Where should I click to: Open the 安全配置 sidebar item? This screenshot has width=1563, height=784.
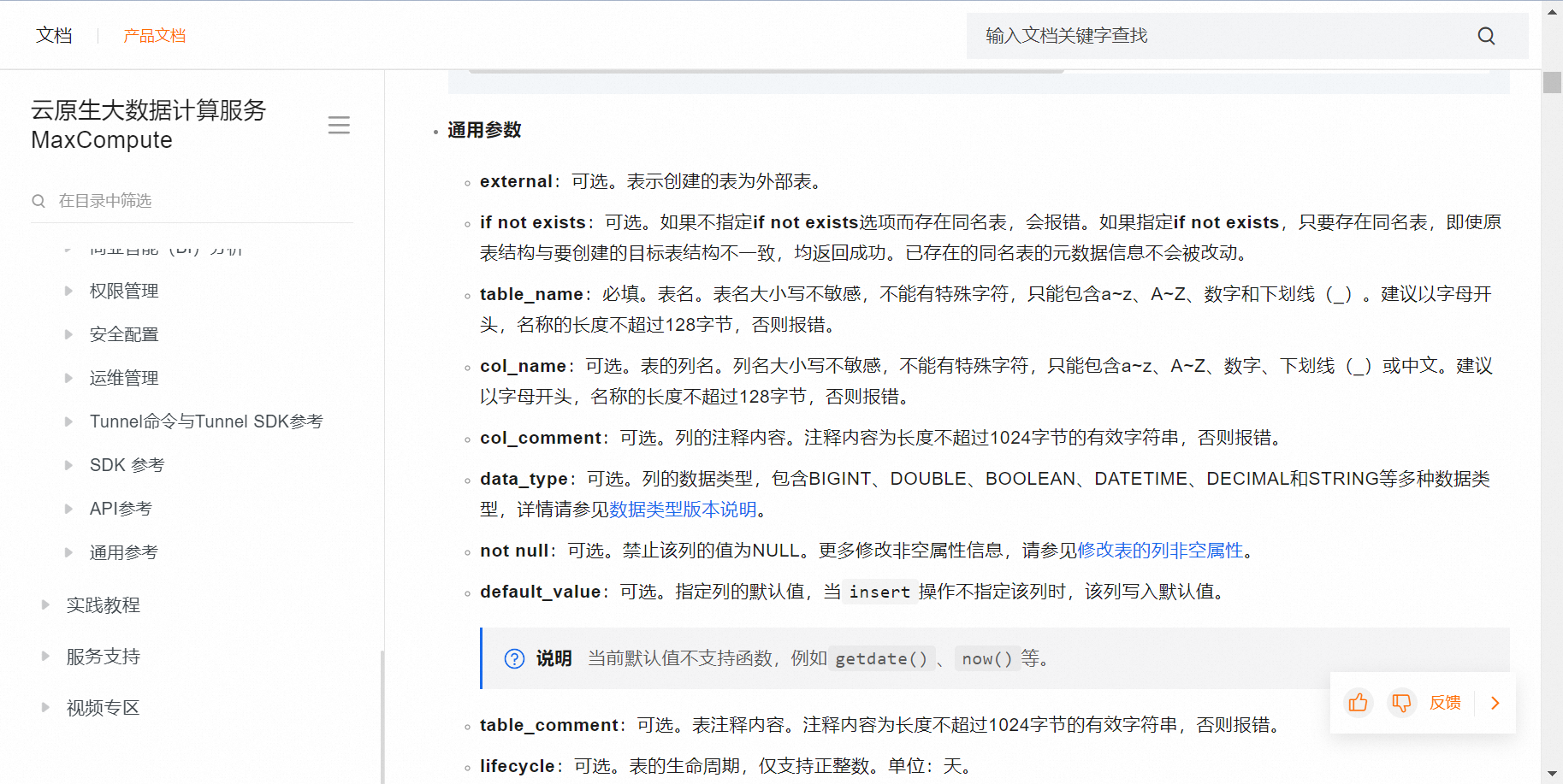pos(124,334)
